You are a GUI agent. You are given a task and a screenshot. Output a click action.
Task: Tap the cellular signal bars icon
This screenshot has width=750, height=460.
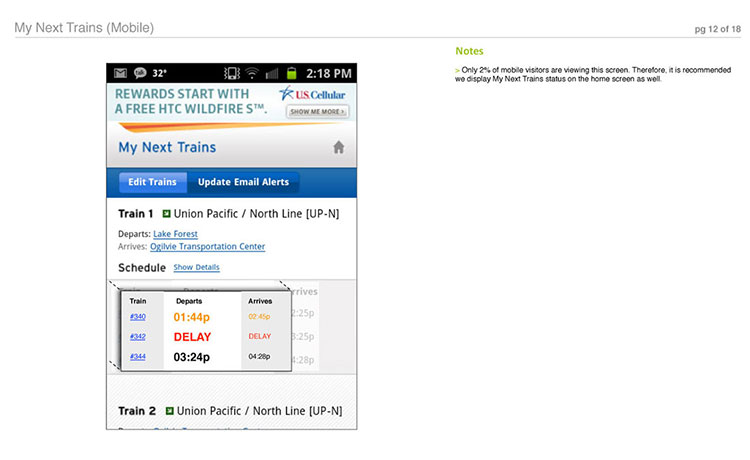coord(272,73)
